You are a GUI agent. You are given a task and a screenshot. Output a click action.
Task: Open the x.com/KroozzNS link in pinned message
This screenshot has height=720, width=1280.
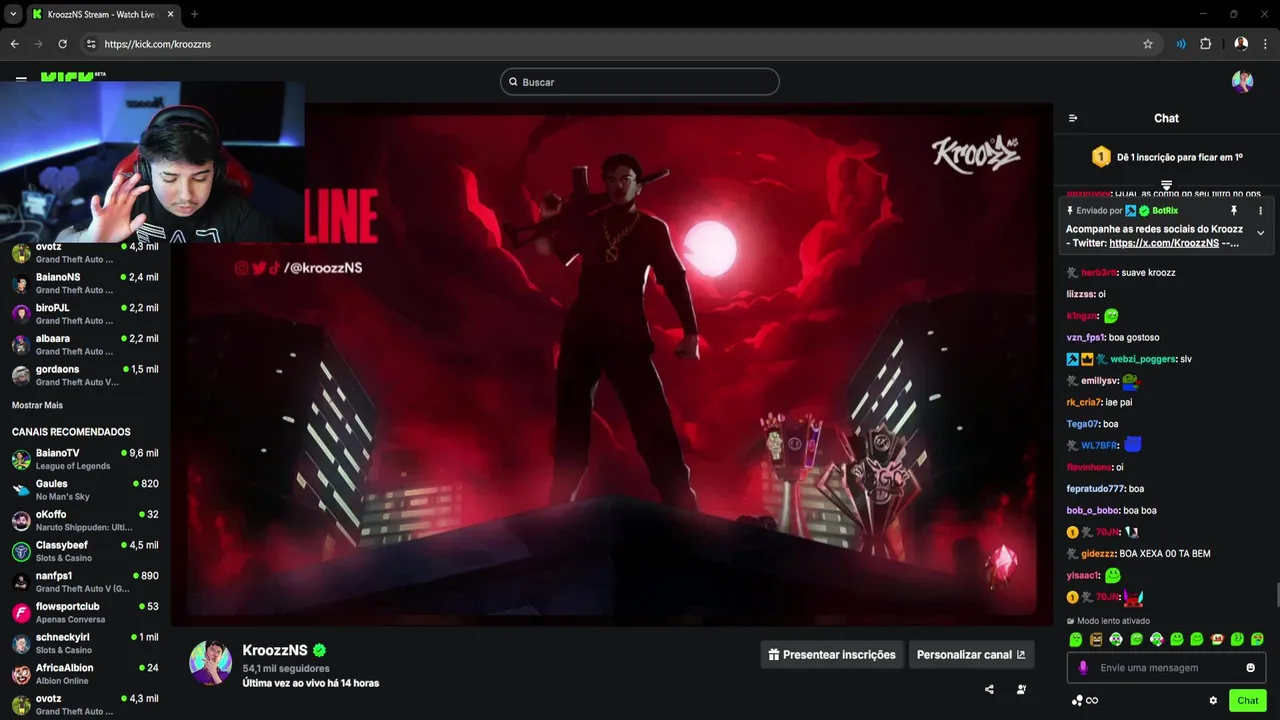click(1164, 243)
